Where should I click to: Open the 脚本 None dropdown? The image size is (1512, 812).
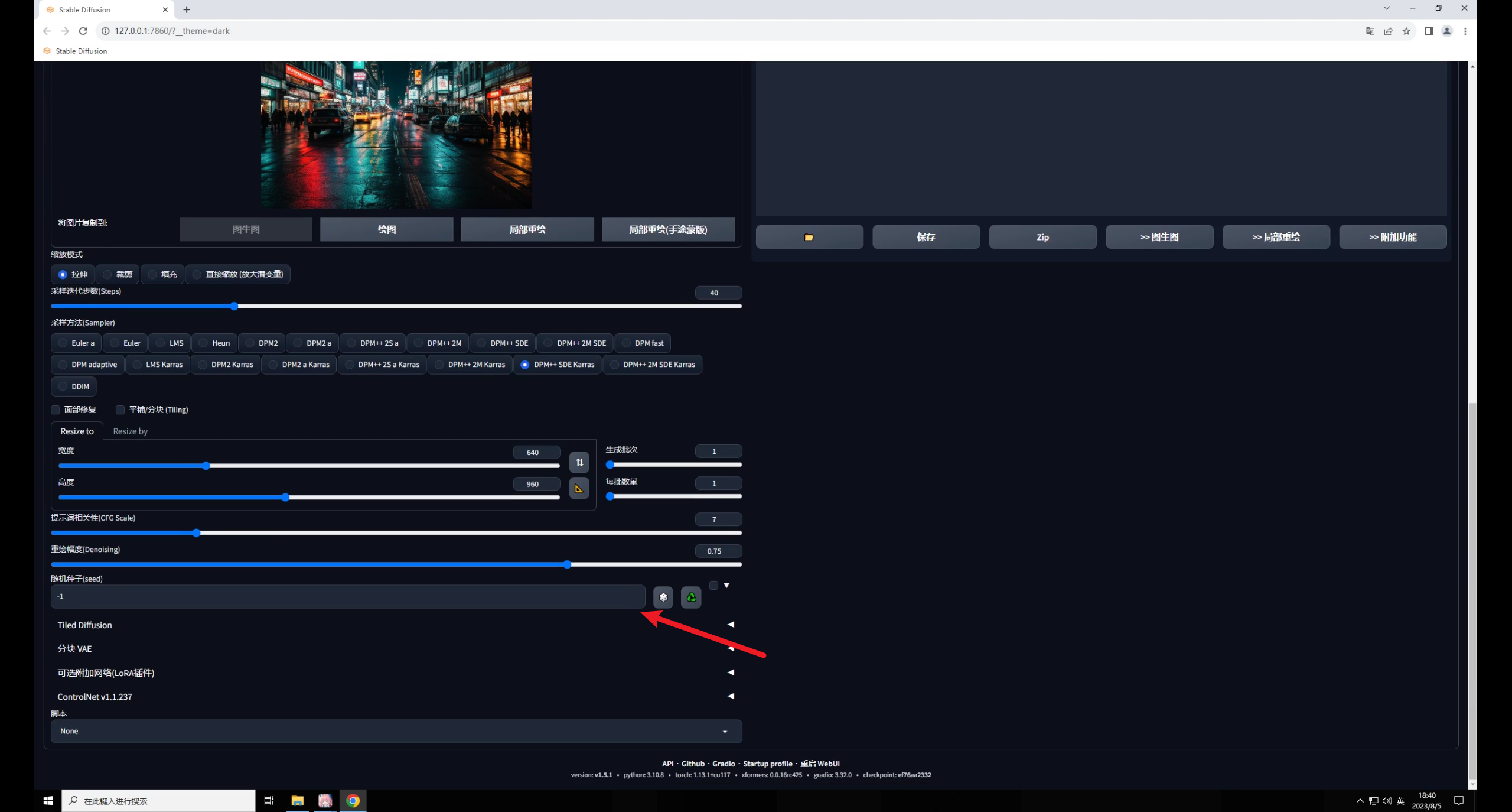(395, 731)
